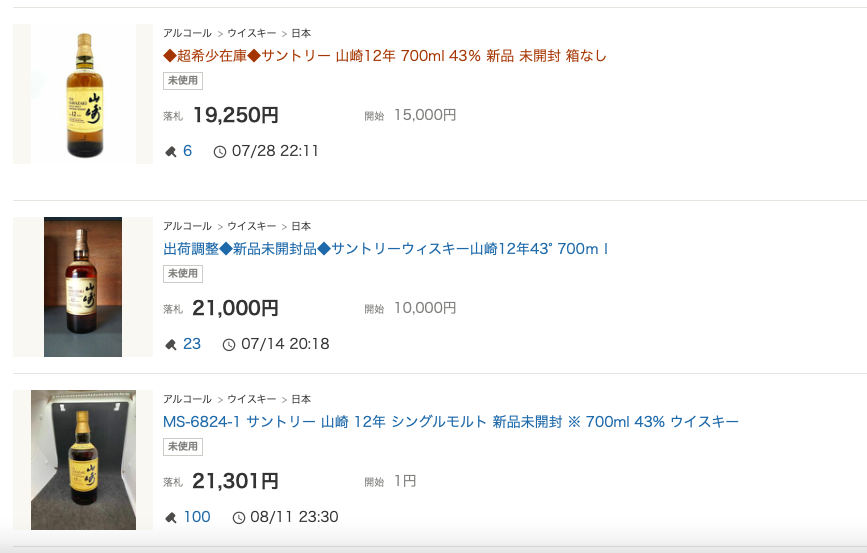Open the 出荷調整 新品未開封品 山崎12年 listing title
Image resolution: width=867 pixels, height=553 pixels.
(385, 249)
